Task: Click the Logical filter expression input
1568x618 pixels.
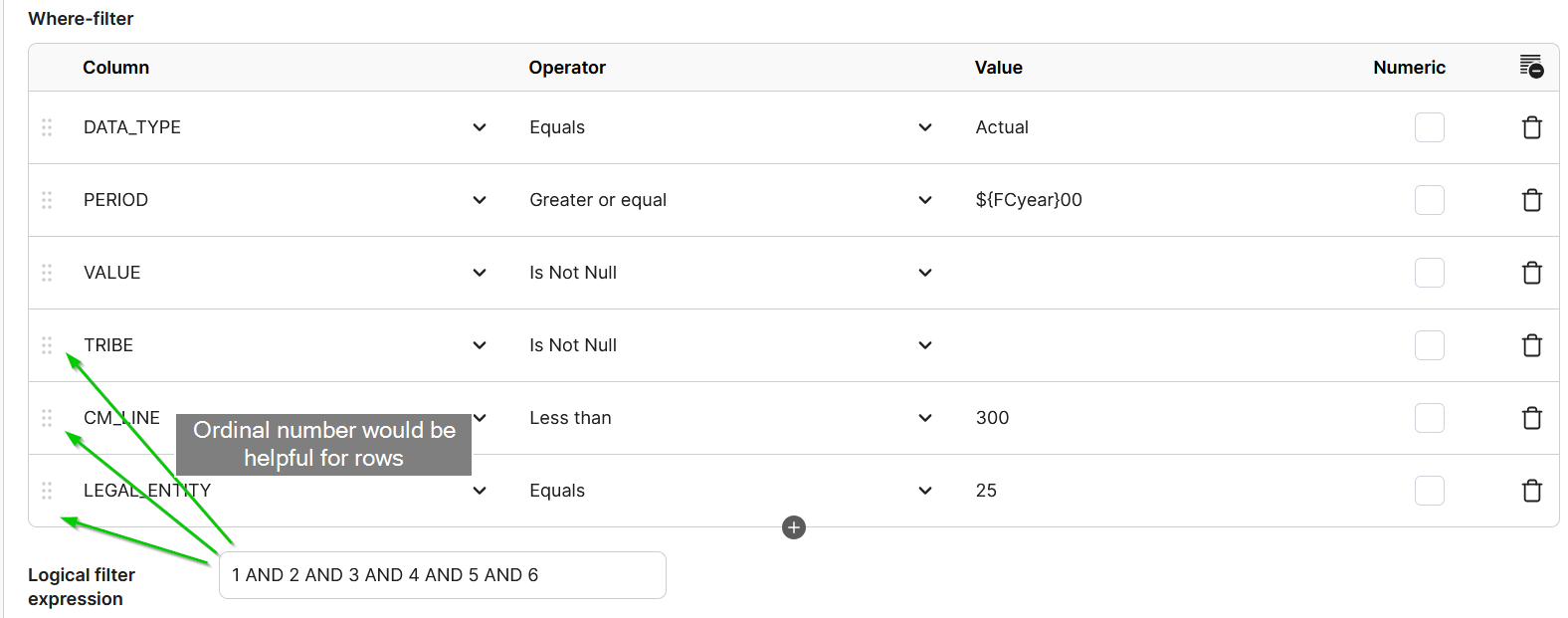Action: pyautogui.click(x=443, y=575)
